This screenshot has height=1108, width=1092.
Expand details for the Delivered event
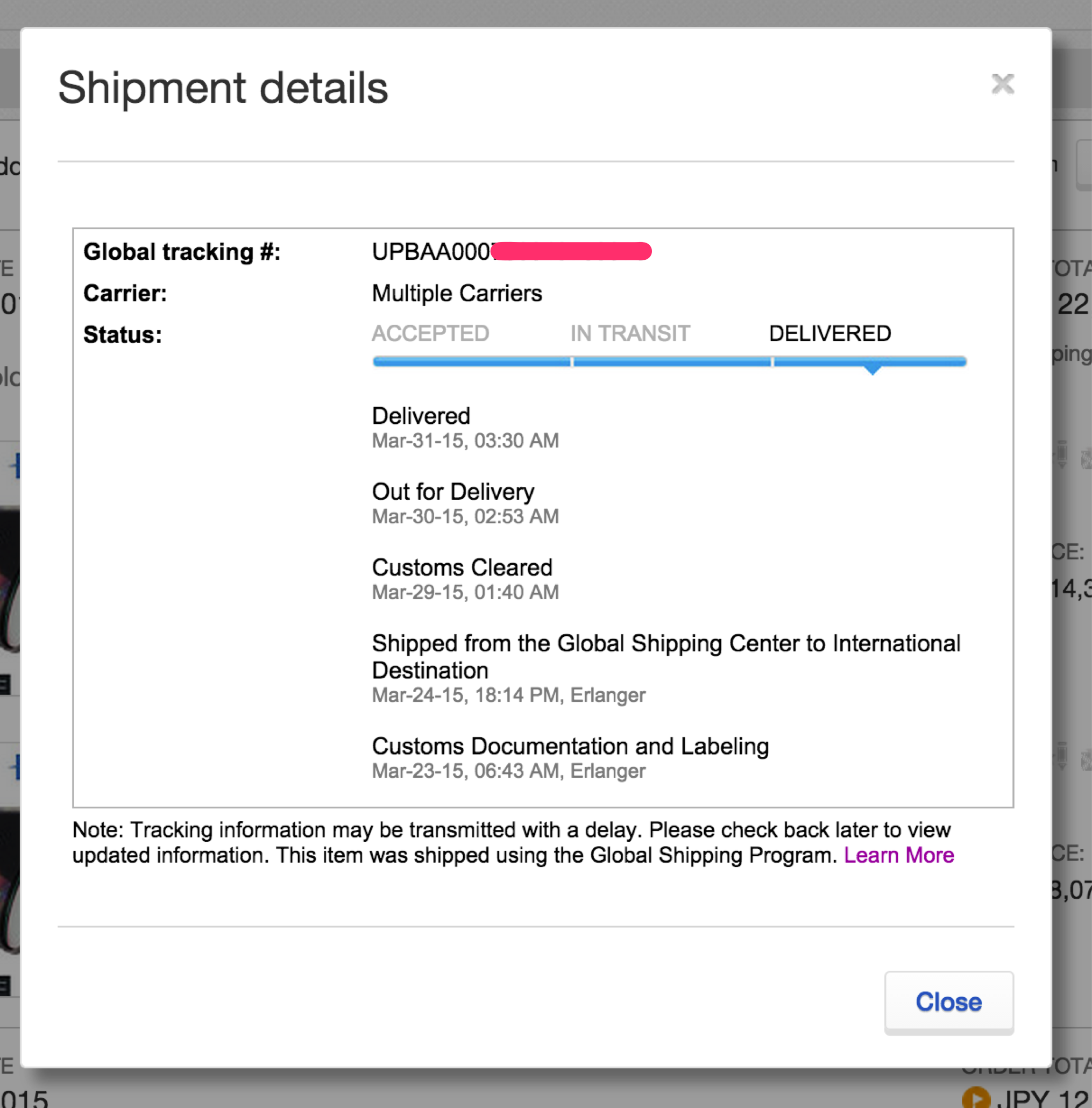(421, 416)
